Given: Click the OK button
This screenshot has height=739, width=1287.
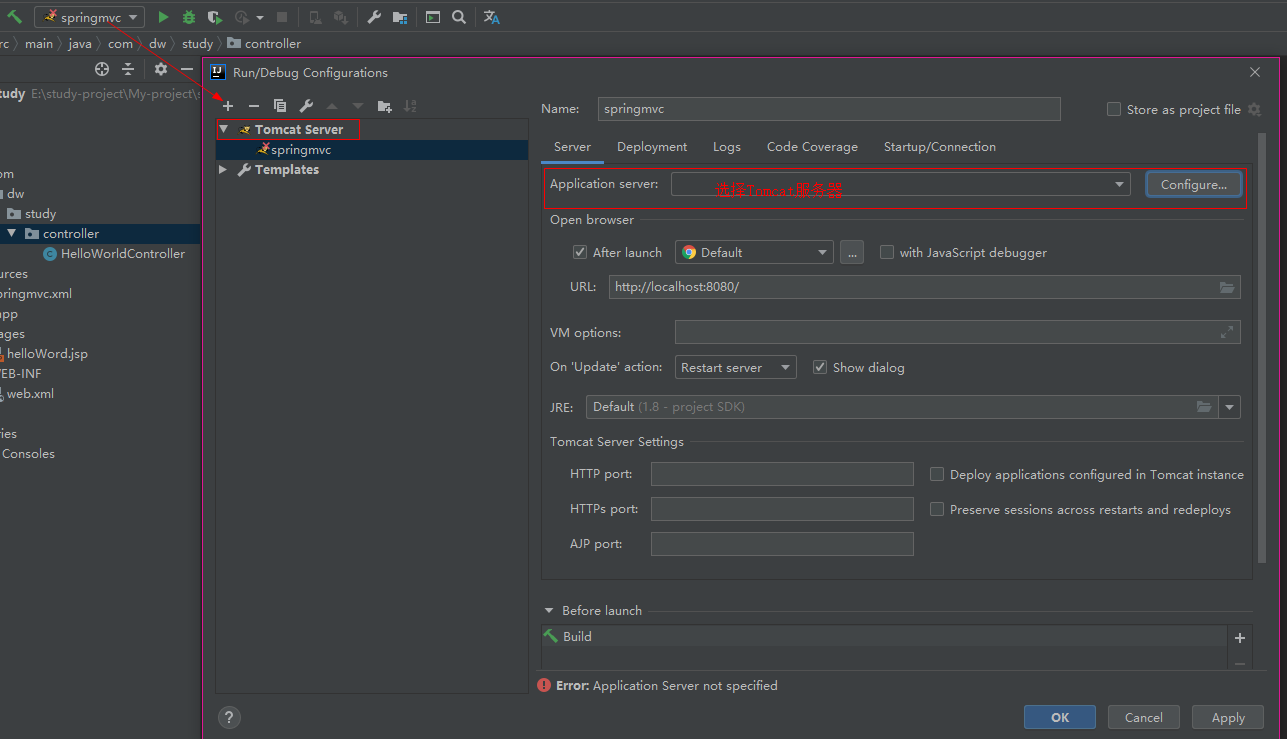Looking at the screenshot, I should coord(1060,717).
